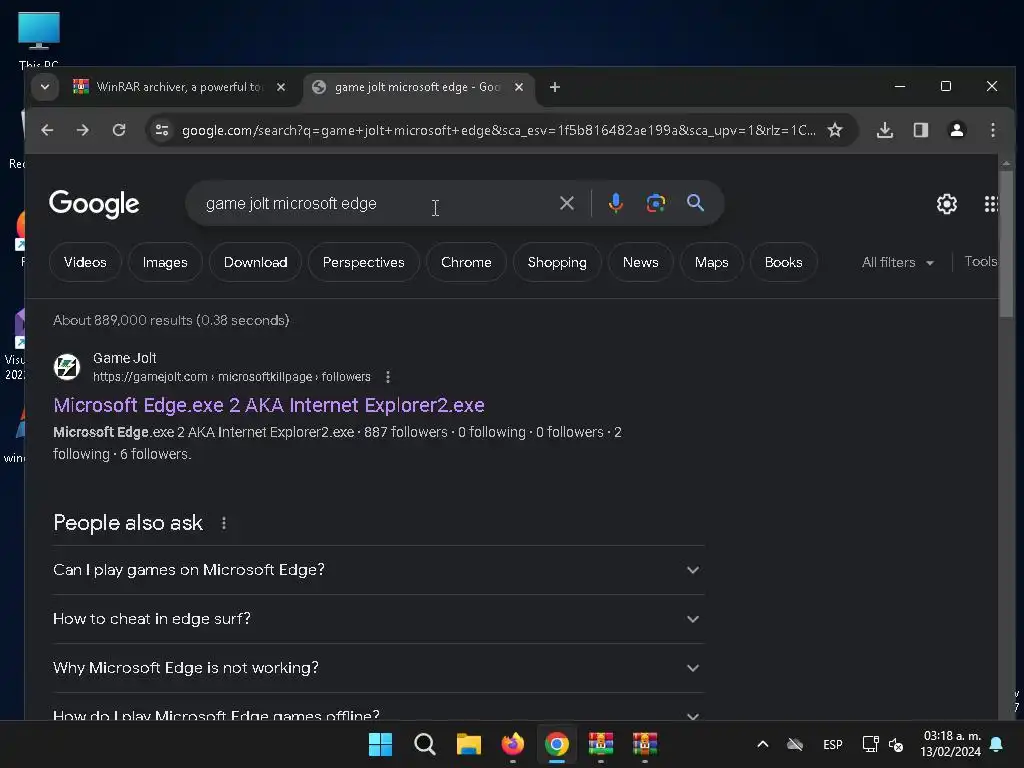The image size is (1024, 768).
Task: Open search Tools
Action: click(x=980, y=262)
